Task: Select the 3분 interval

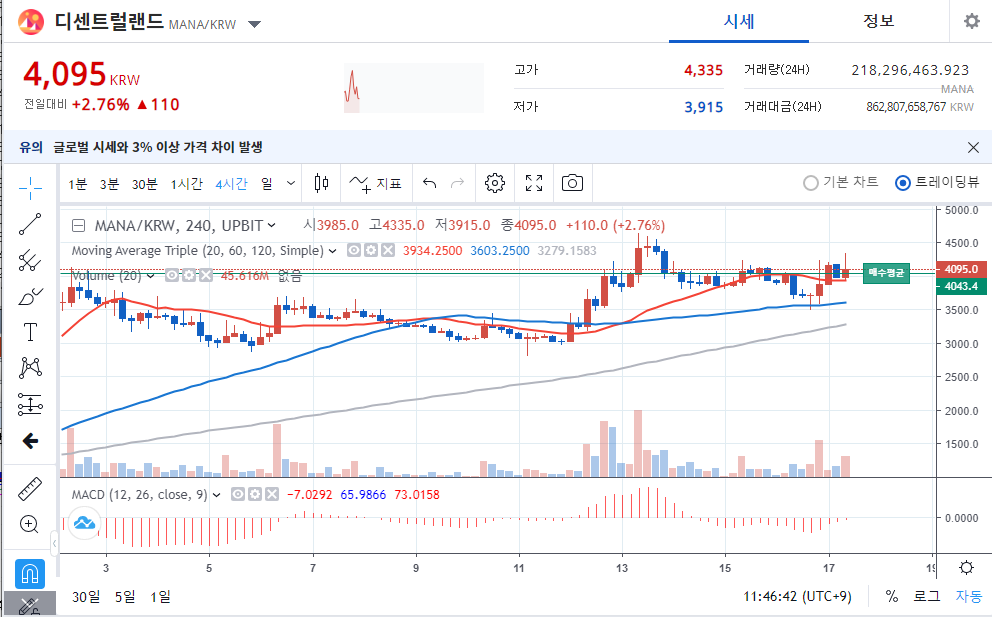Action: tap(109, 184)
